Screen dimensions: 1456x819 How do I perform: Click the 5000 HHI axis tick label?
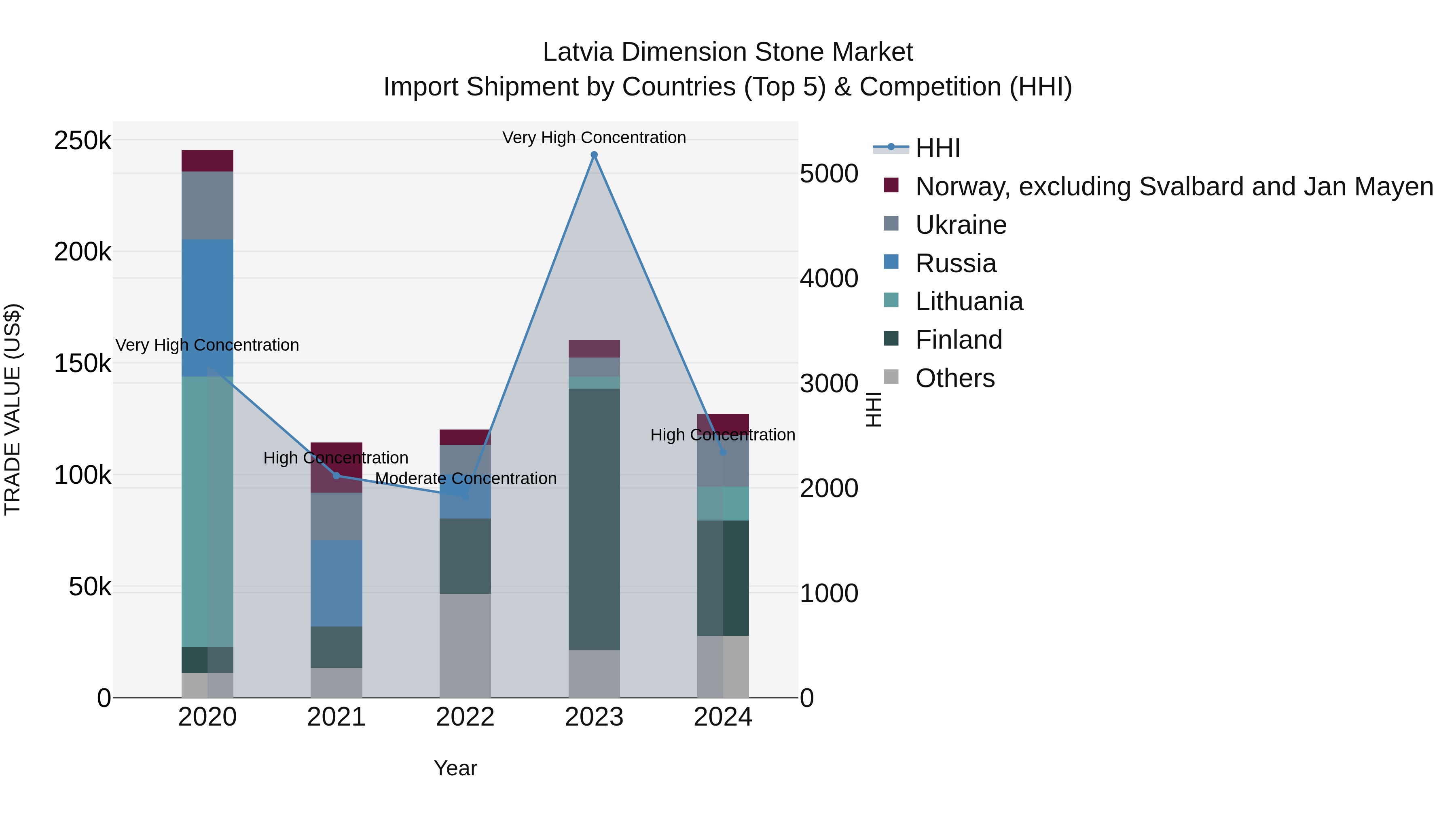click(x=829, y=174)
